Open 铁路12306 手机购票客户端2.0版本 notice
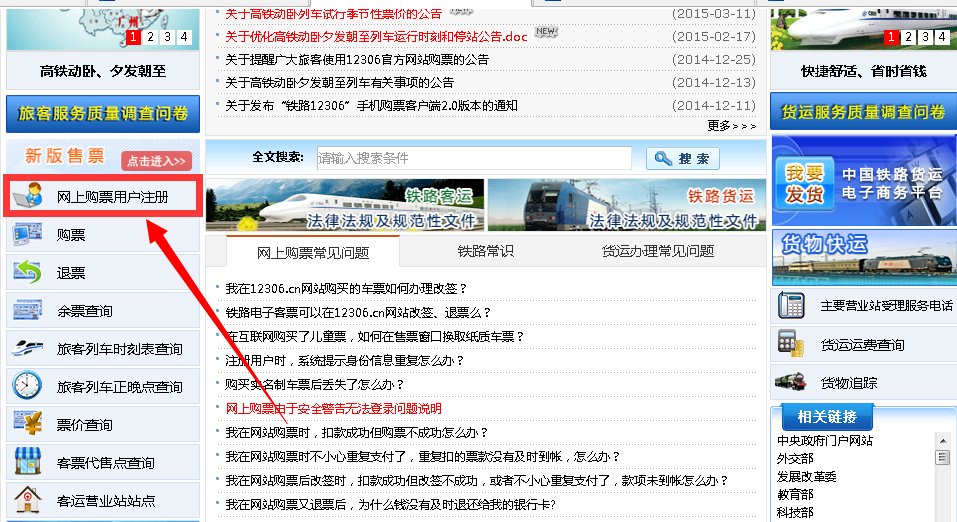This screenshot has height=522, width=957. [371, 106]
